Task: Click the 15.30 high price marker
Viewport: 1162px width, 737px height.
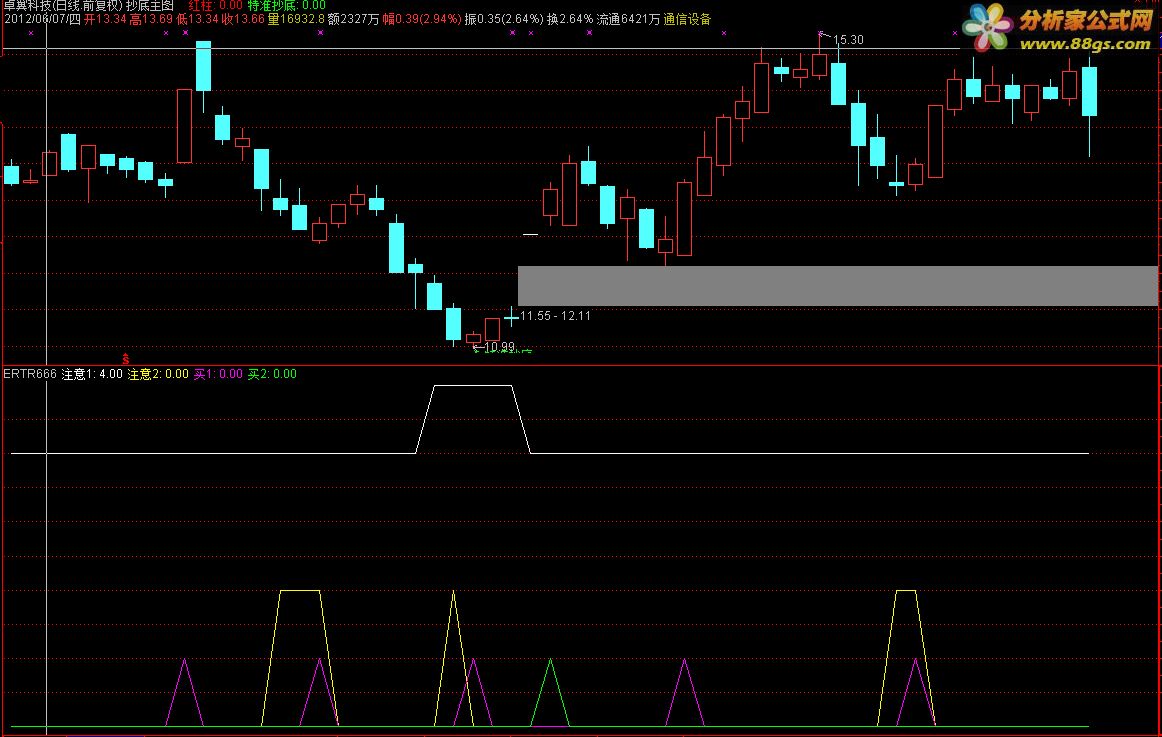Action: point(849,40)
